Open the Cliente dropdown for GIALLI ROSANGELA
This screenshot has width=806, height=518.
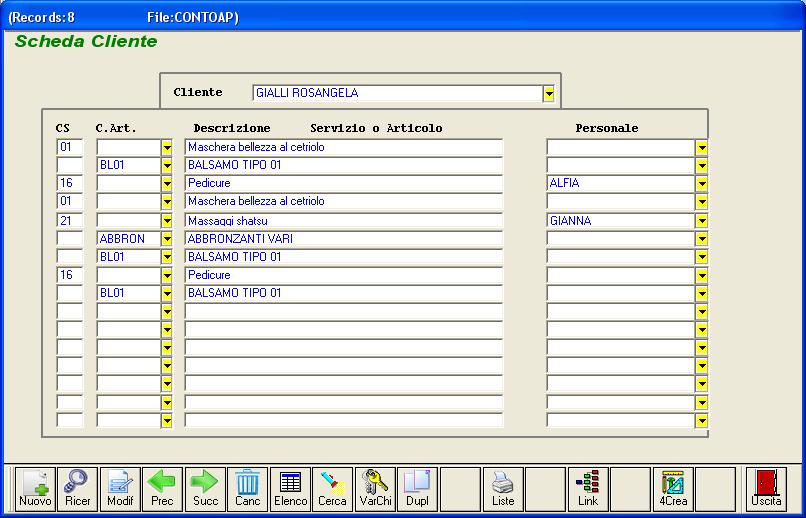pyautogui.click(x=549, y=94)
